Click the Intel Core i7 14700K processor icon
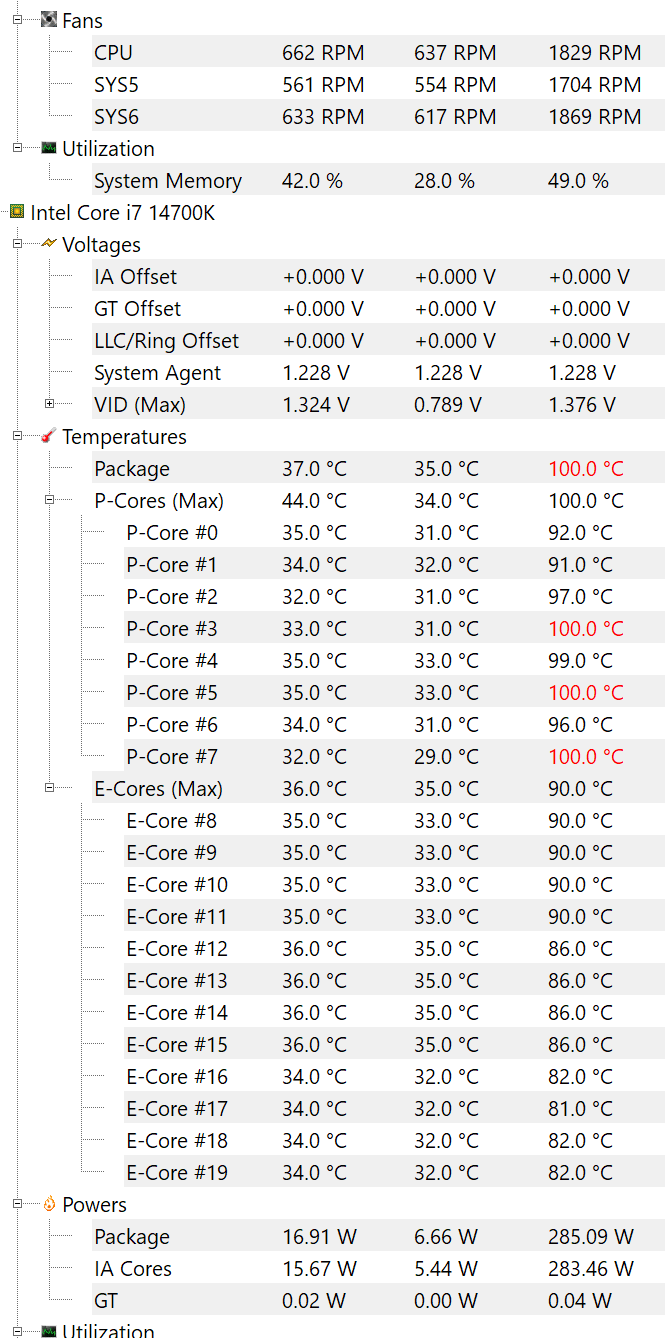 17,212
